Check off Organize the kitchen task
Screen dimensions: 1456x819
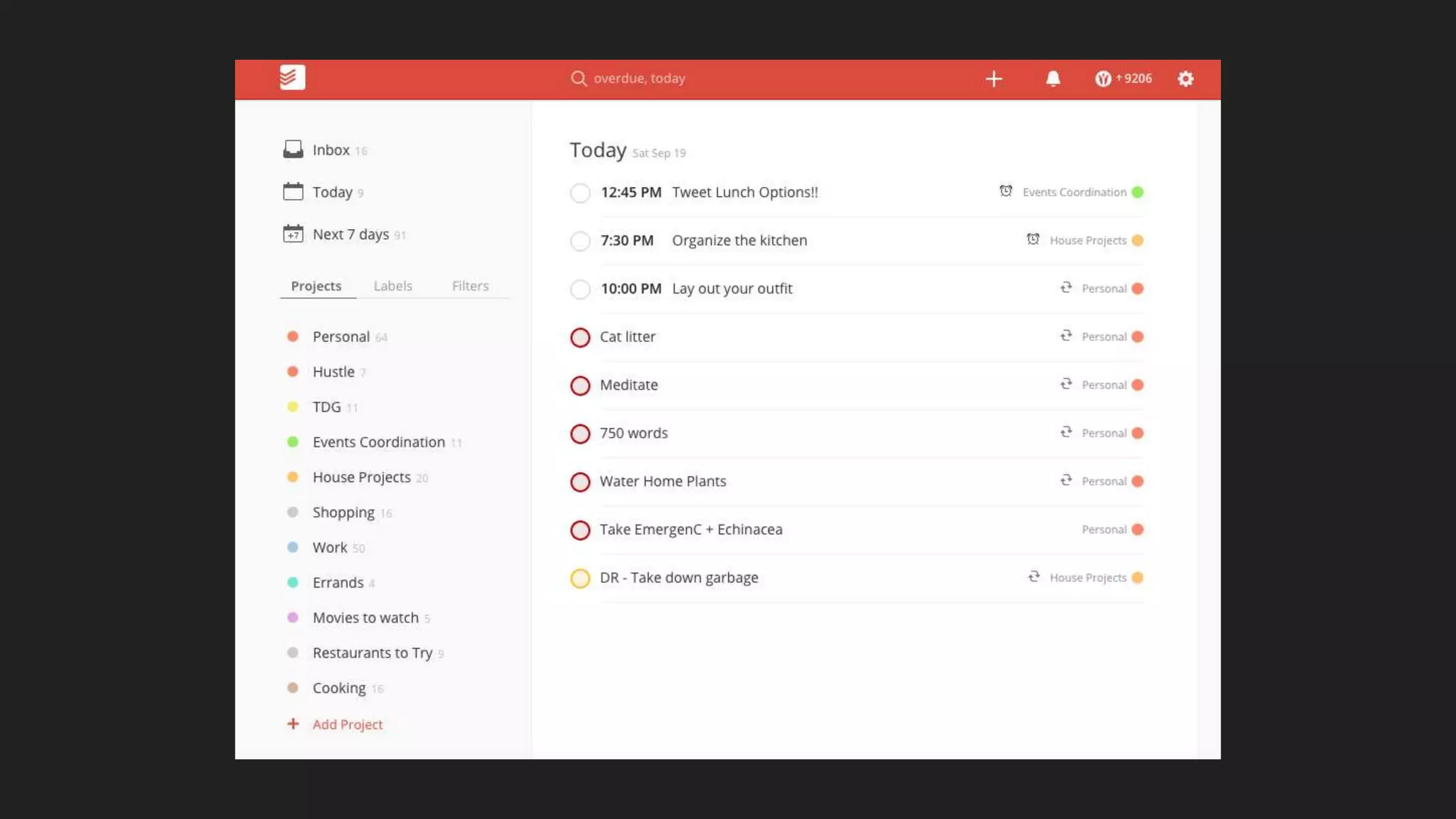tap(580, 241)
